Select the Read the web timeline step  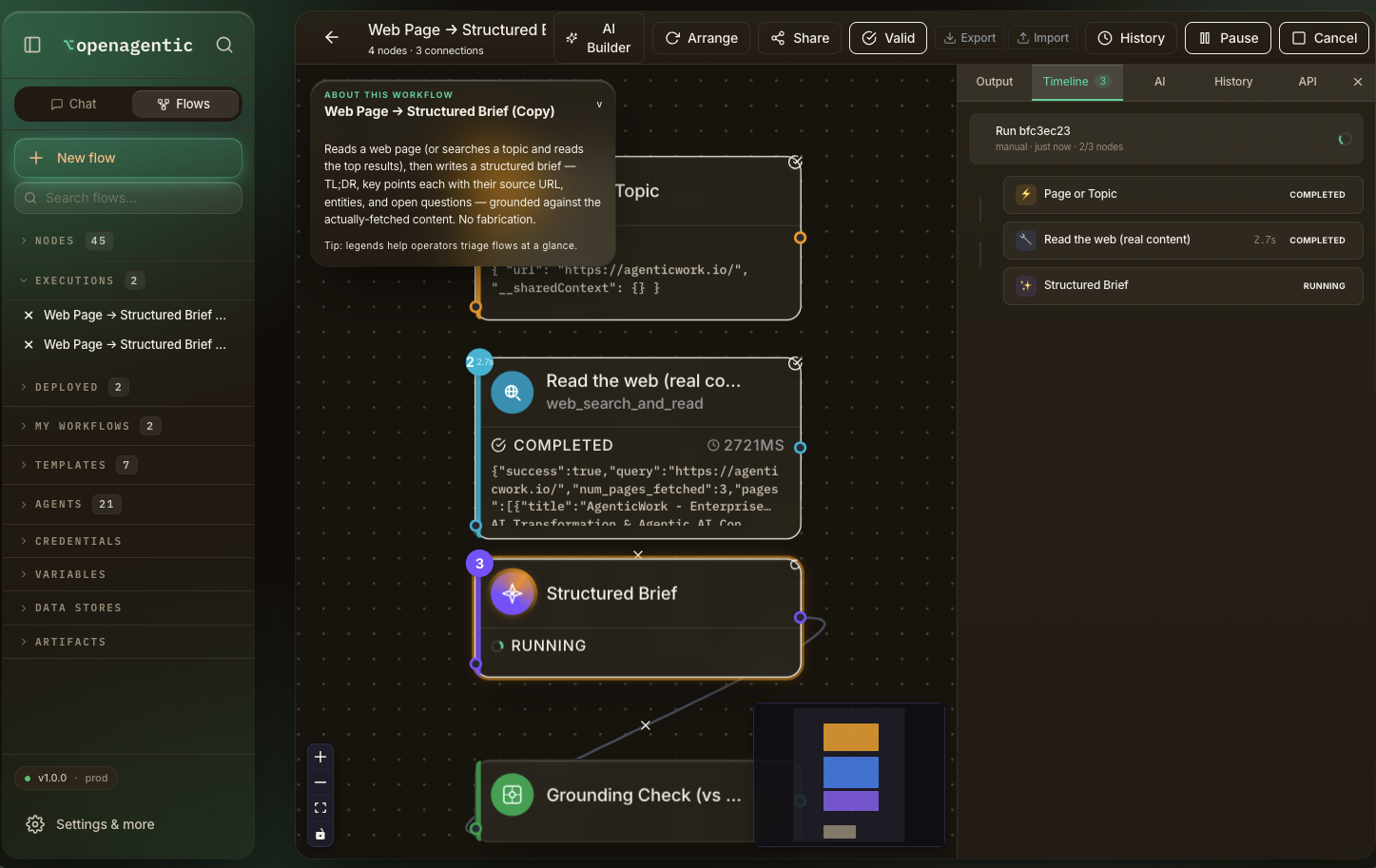click(x=1183, y=240)
